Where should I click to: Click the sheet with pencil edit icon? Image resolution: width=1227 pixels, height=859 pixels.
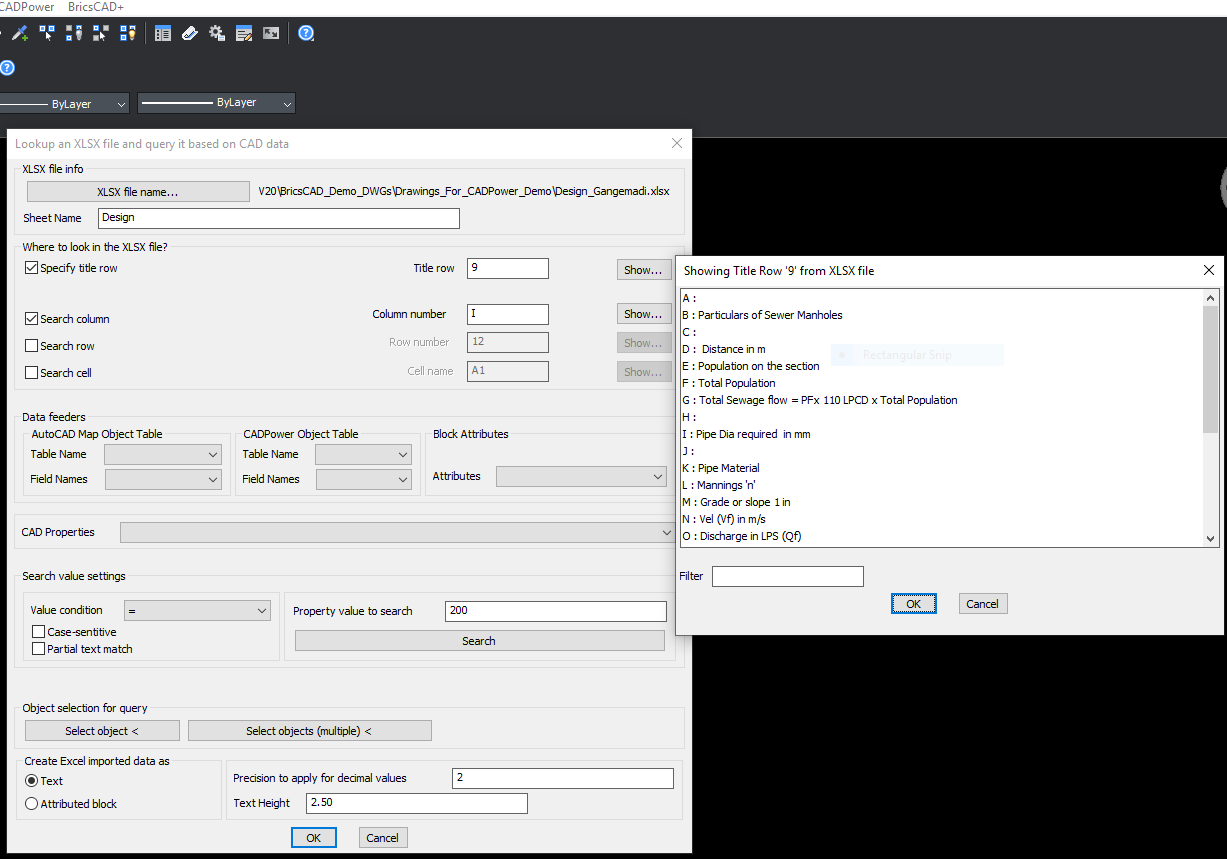click(244, 33)
